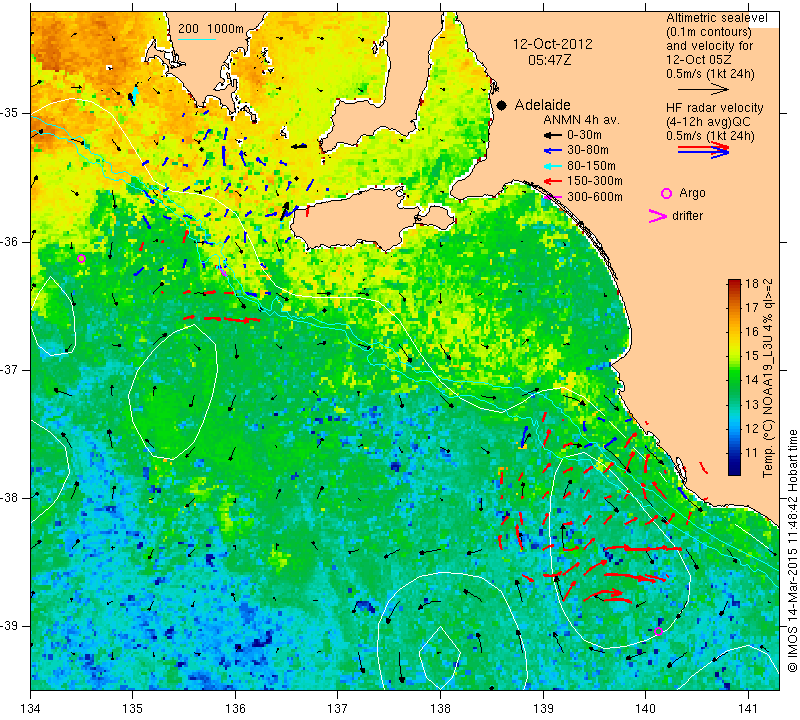800x720 pixels.
Task: Click the latitude axis label -36
Action: pos(10,241)
